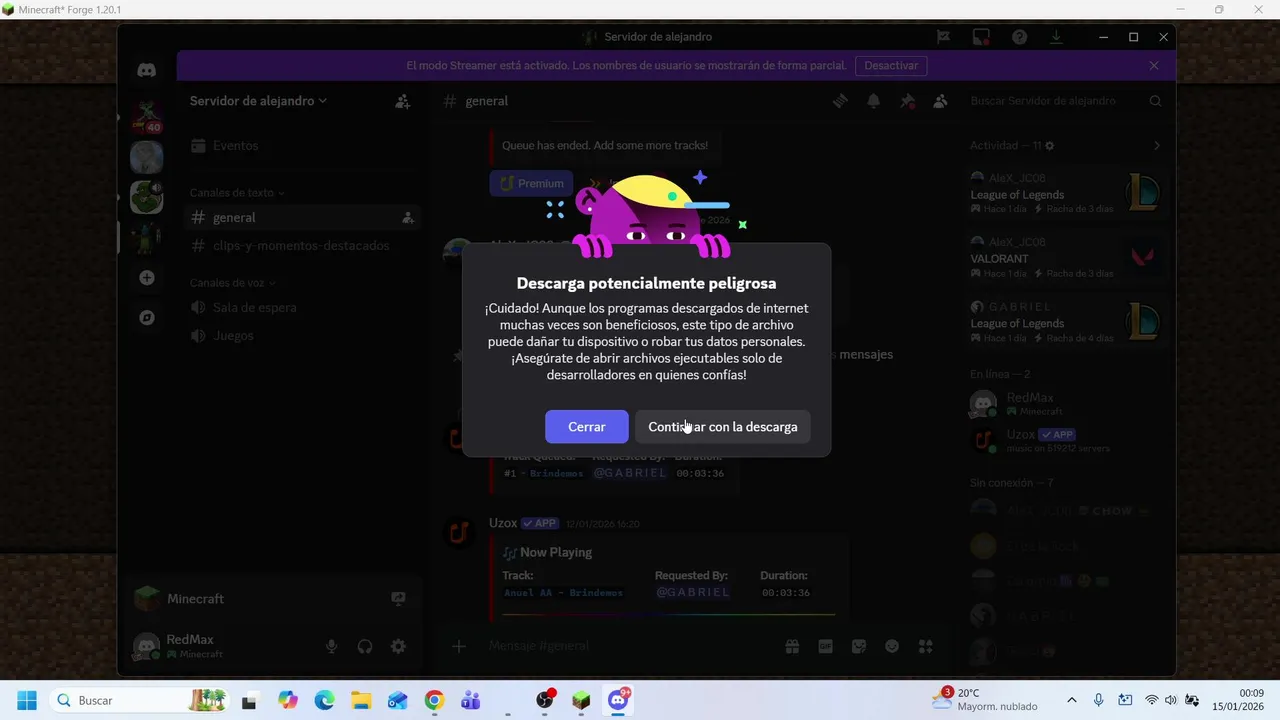Open Discord direct messages home icon

click(147, 71)
